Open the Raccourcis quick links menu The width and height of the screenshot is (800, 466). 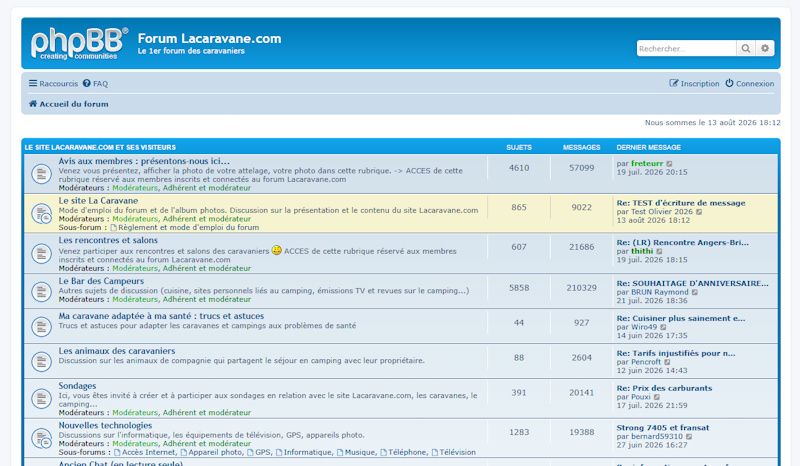pos(54,83)
